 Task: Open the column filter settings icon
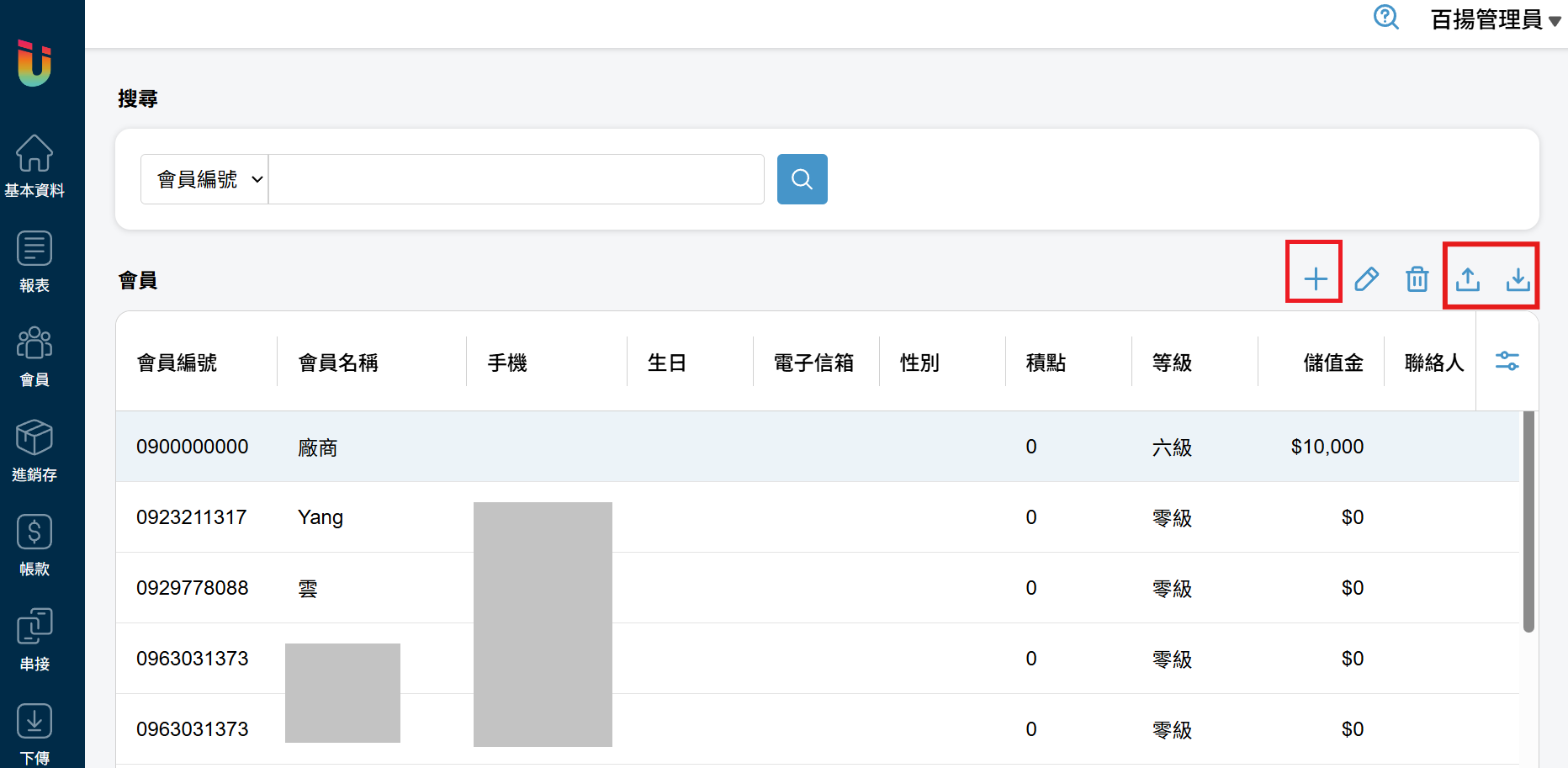(x=1507, y=362)
